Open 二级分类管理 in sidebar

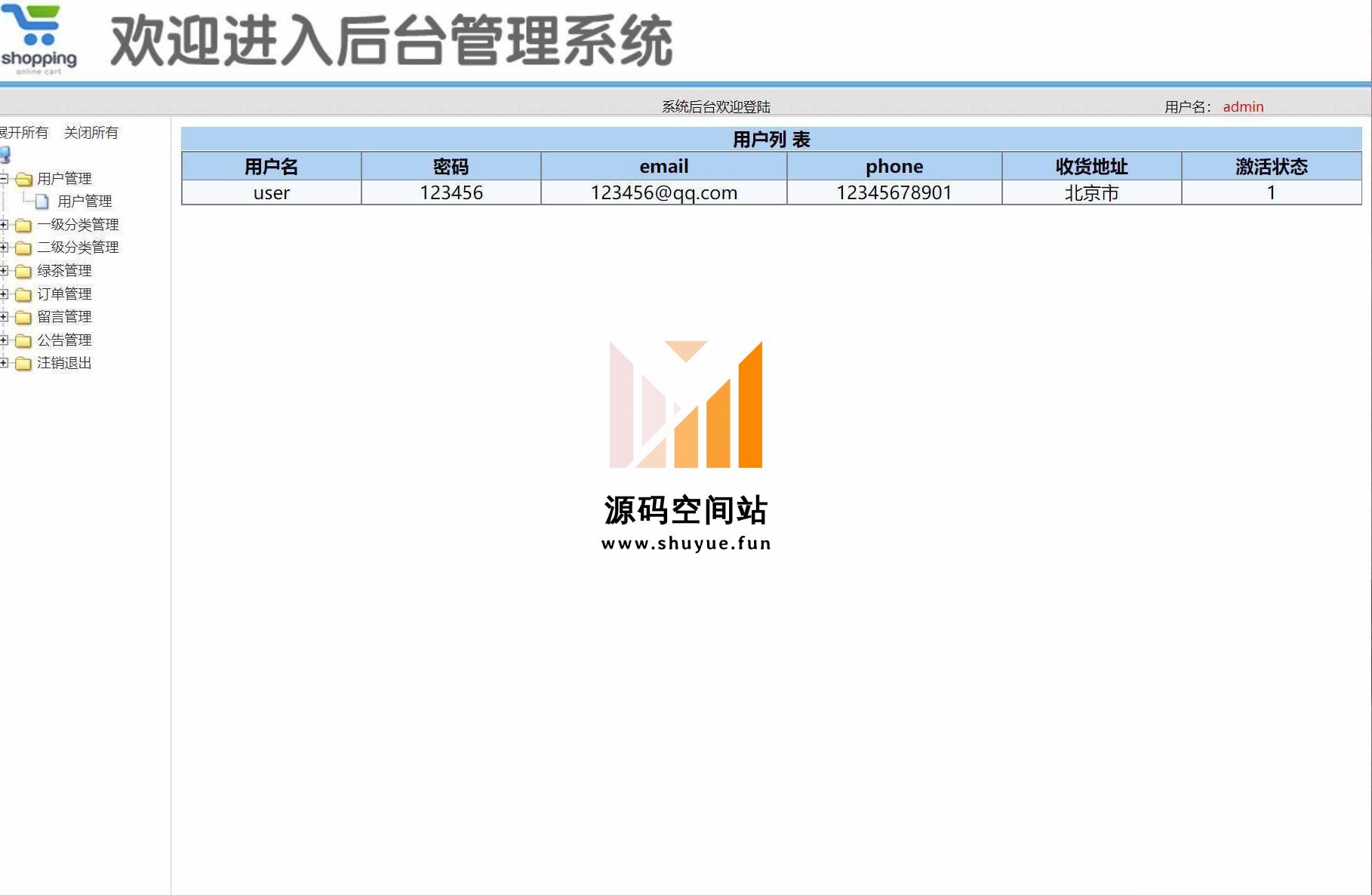78,248
